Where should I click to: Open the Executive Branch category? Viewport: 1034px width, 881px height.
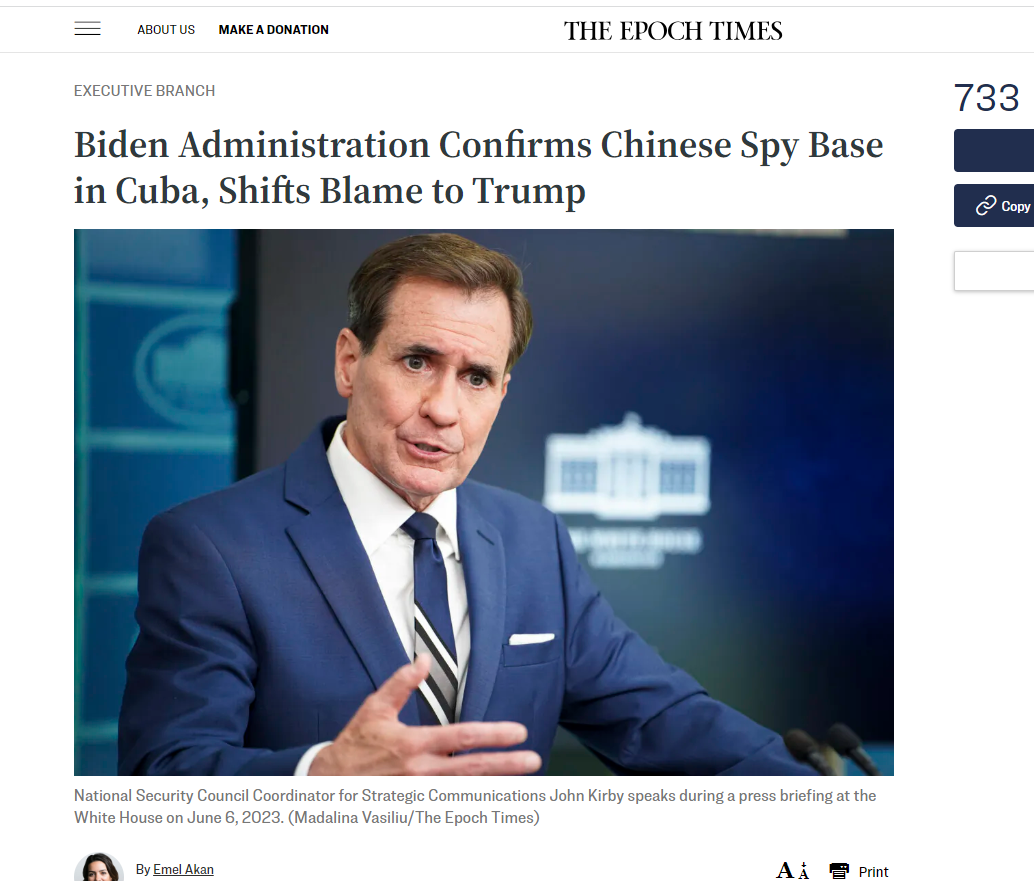(144, 90)
